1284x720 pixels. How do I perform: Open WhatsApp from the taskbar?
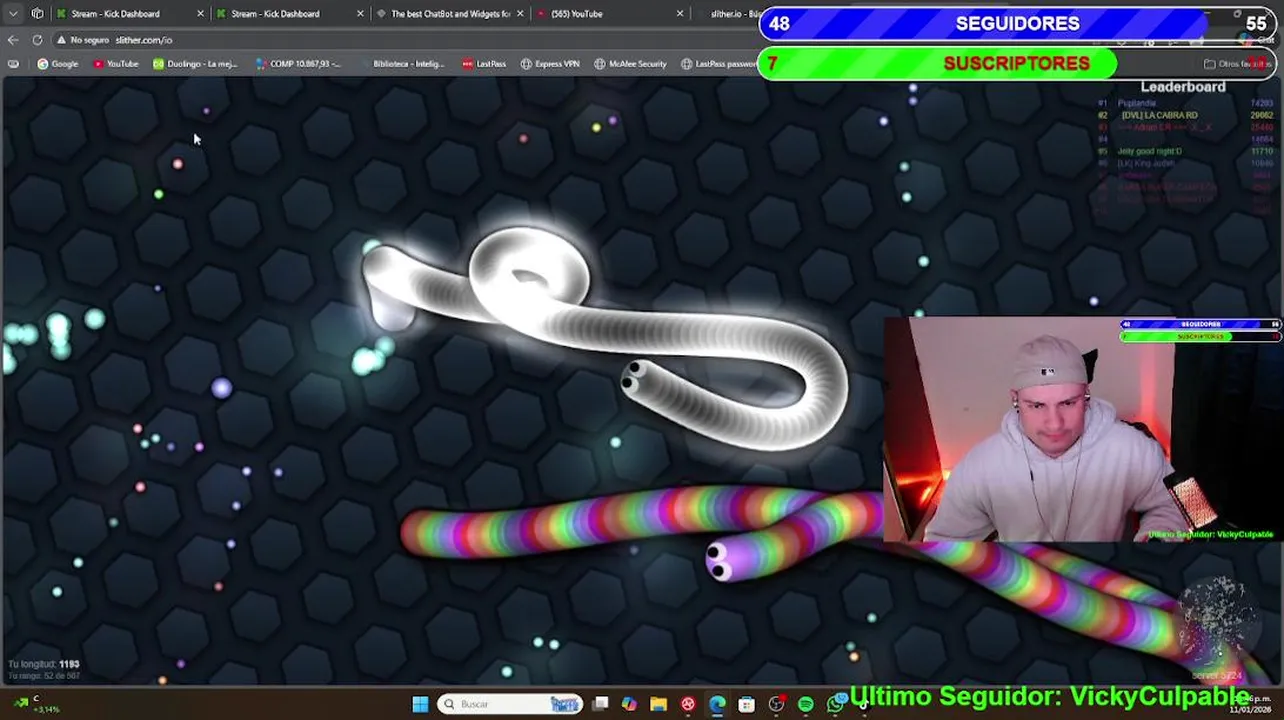click(x=835, y=705)
